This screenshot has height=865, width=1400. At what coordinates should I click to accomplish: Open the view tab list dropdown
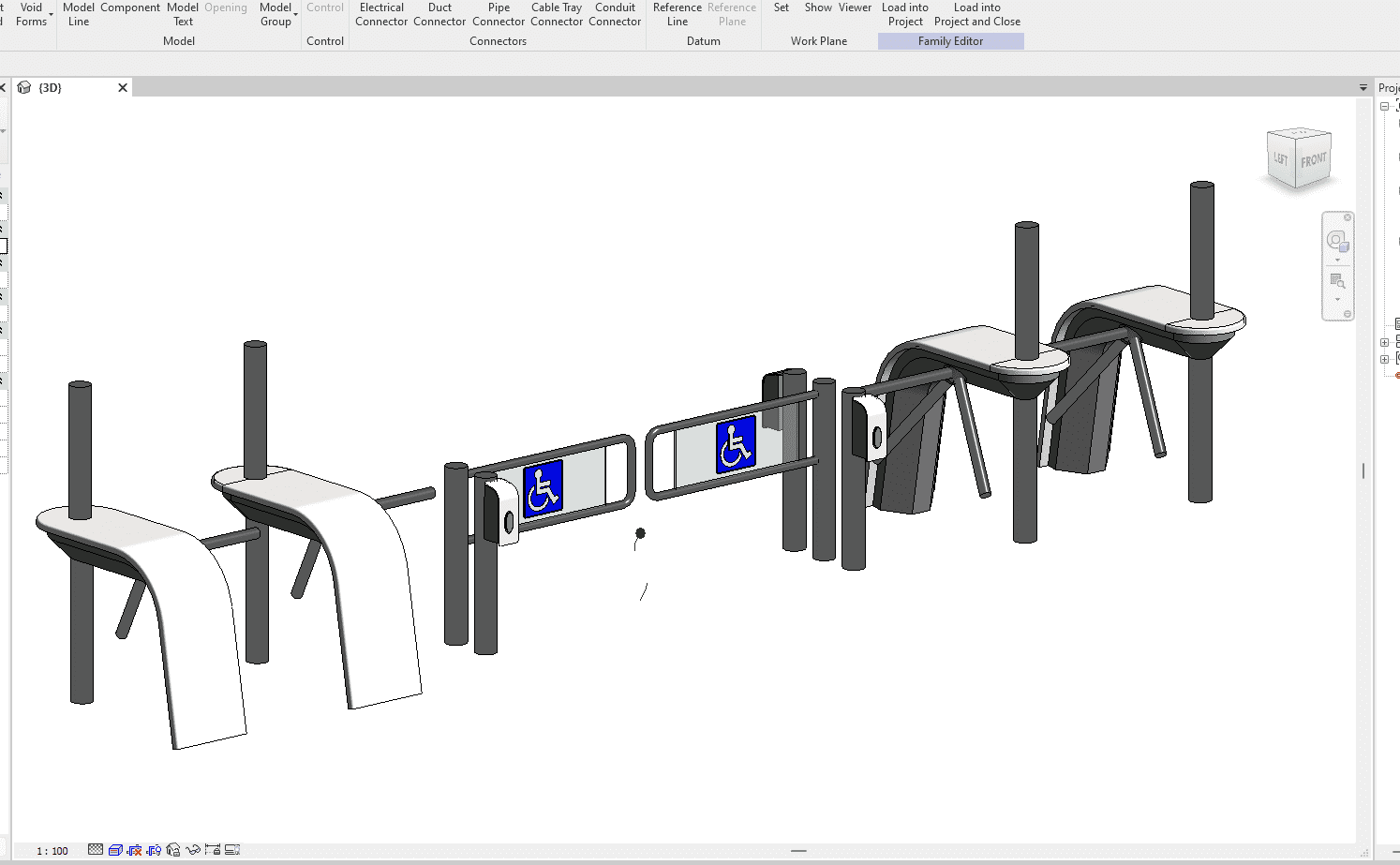1363,87
